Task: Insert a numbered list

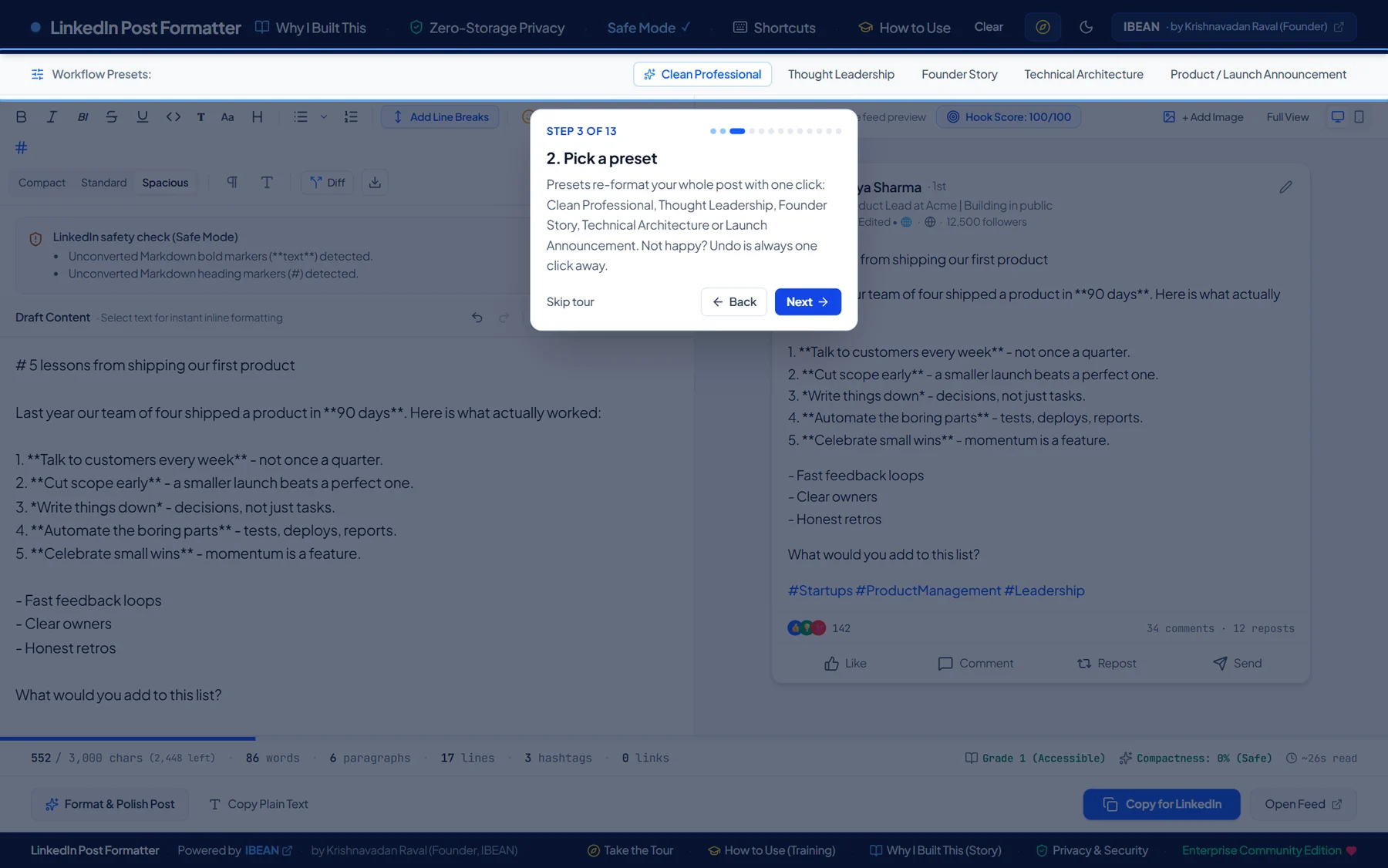Action: (351, 117)
